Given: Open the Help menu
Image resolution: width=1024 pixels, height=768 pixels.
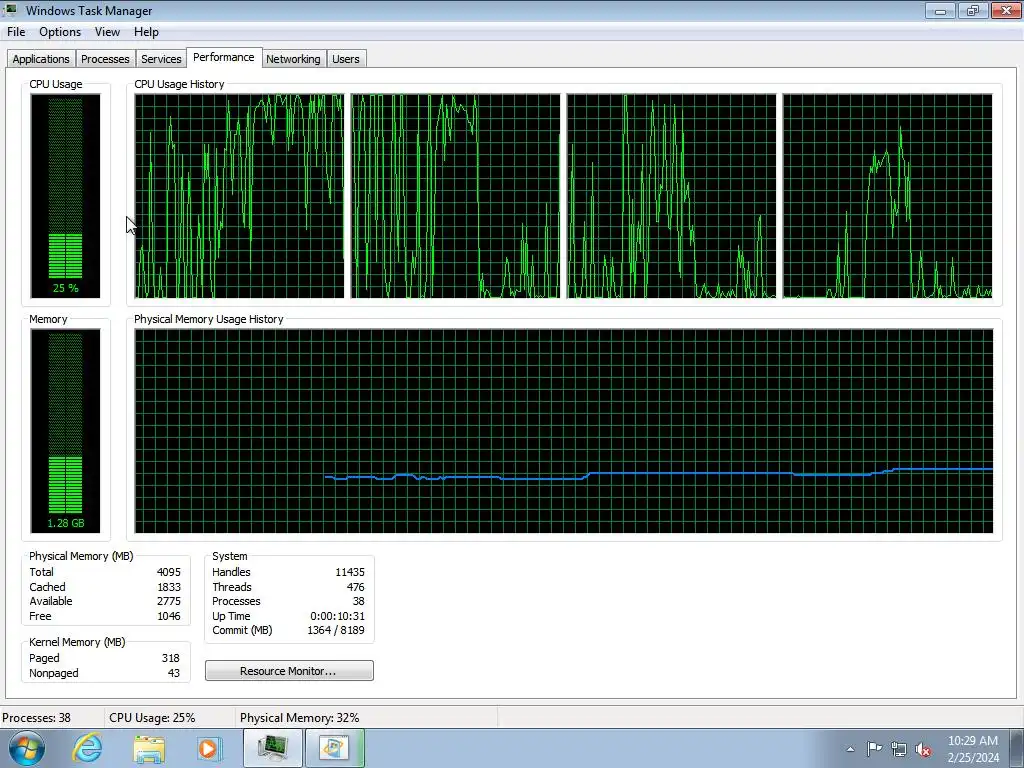Looking at the screenshot, I should (146, 32).
